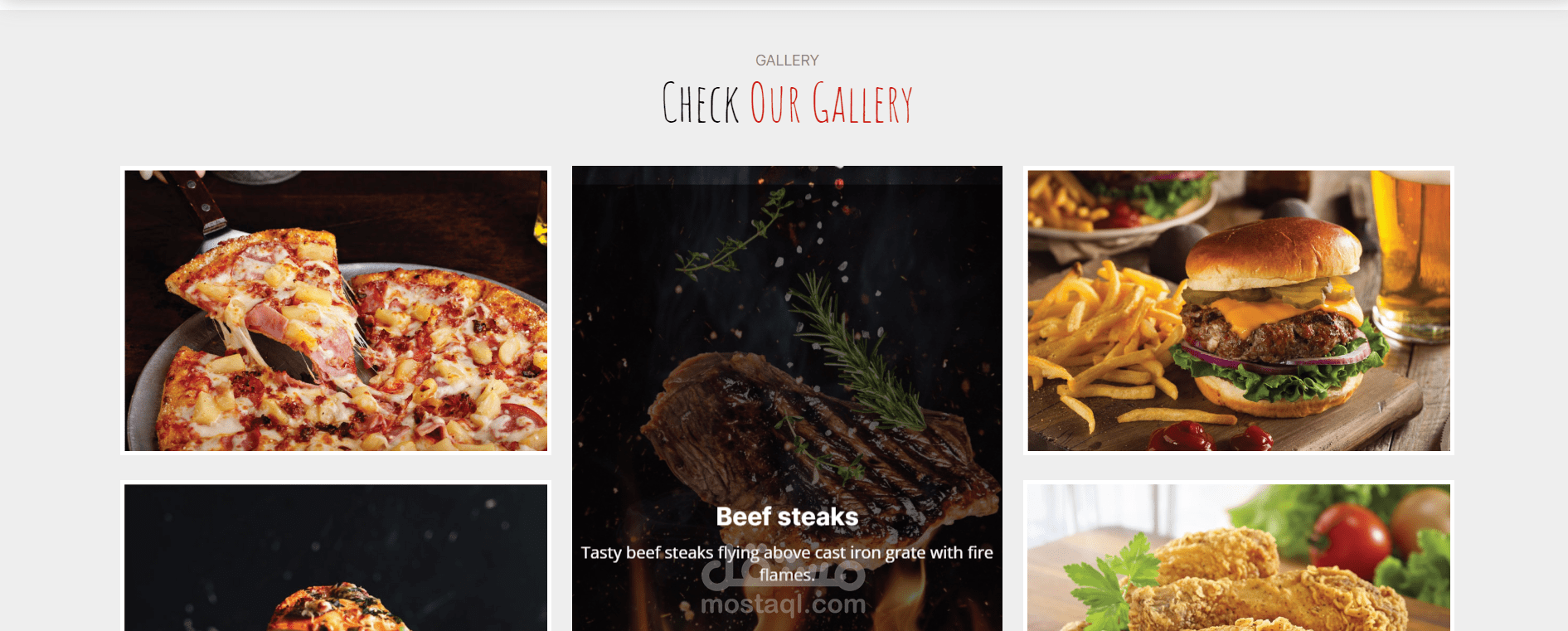The image size is (1568, 631).
Task: Open the pizza photo in the gallery
Action: [x=336, y=310]
